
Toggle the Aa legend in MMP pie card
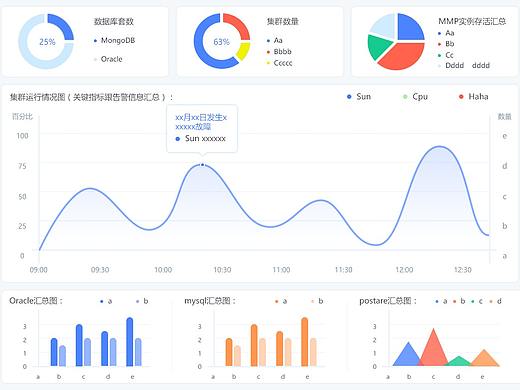pos(446,33)
